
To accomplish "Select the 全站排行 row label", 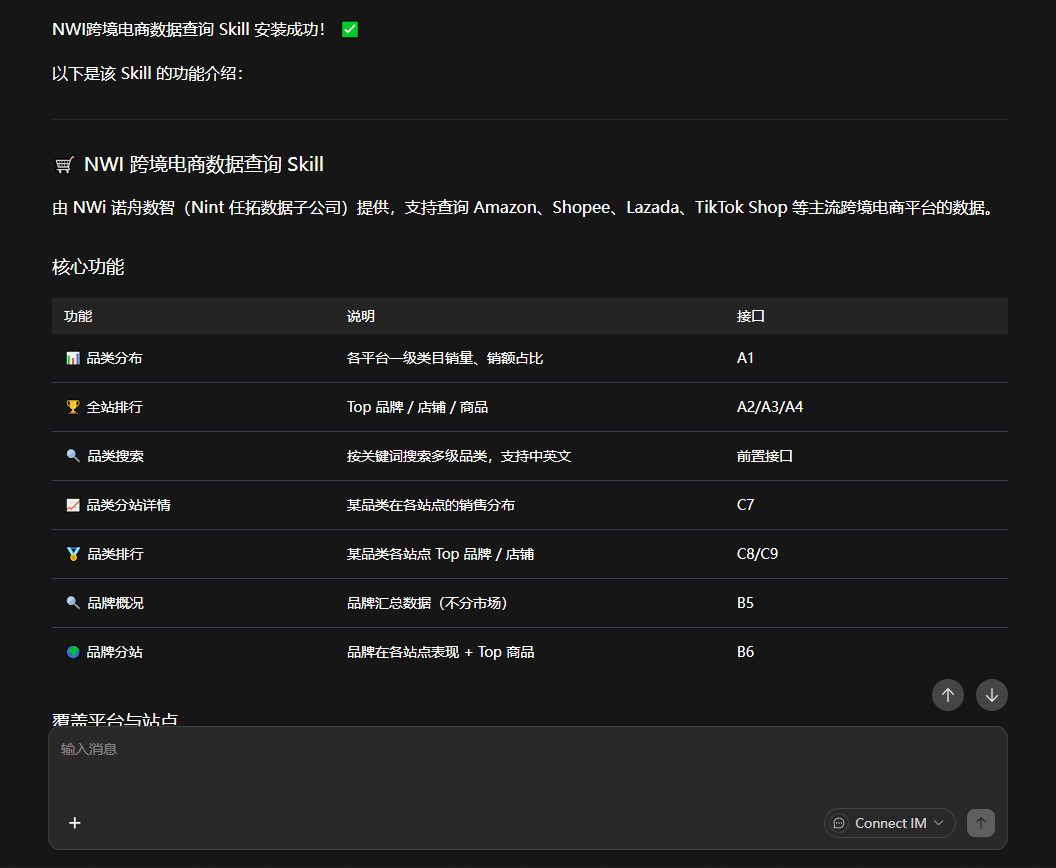I will coord(114,407).
